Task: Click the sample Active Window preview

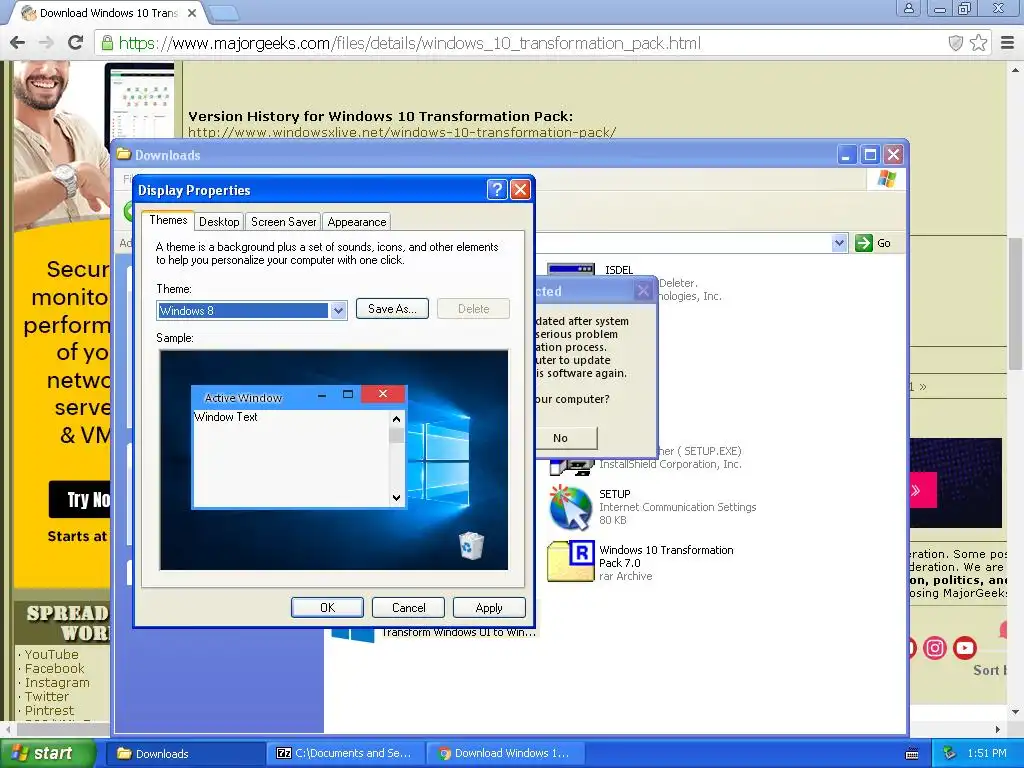Action: coord(299,447)
